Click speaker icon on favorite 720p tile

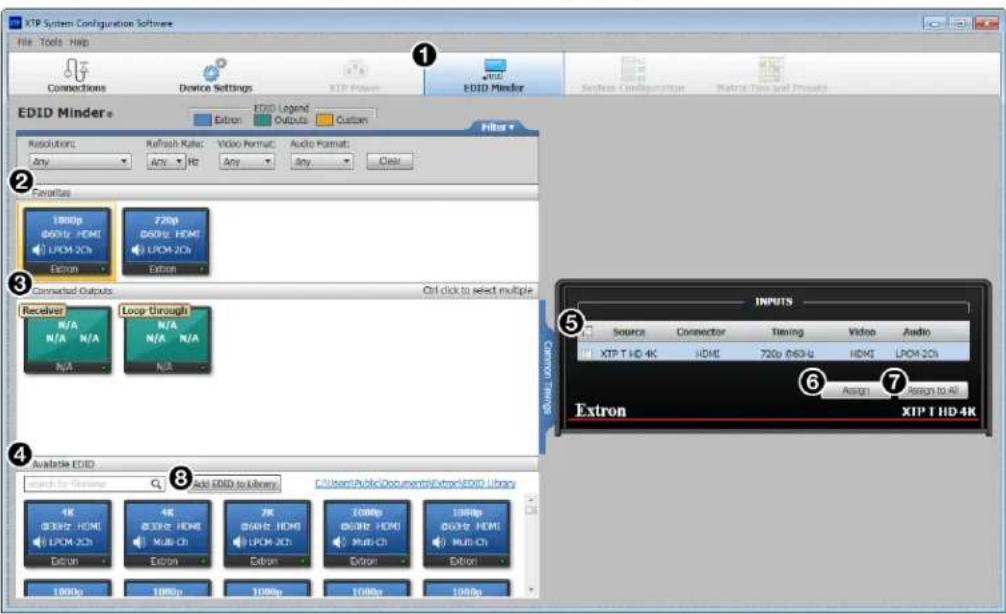(138, 250)
